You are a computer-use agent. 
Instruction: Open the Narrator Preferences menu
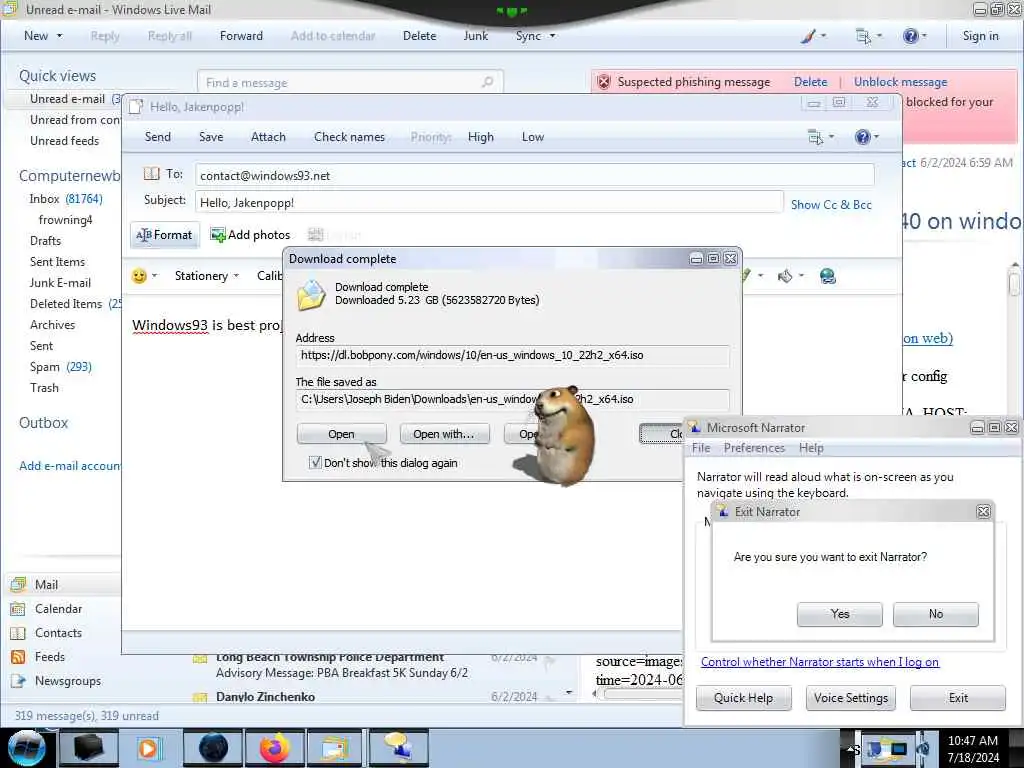tap(754, 448)
